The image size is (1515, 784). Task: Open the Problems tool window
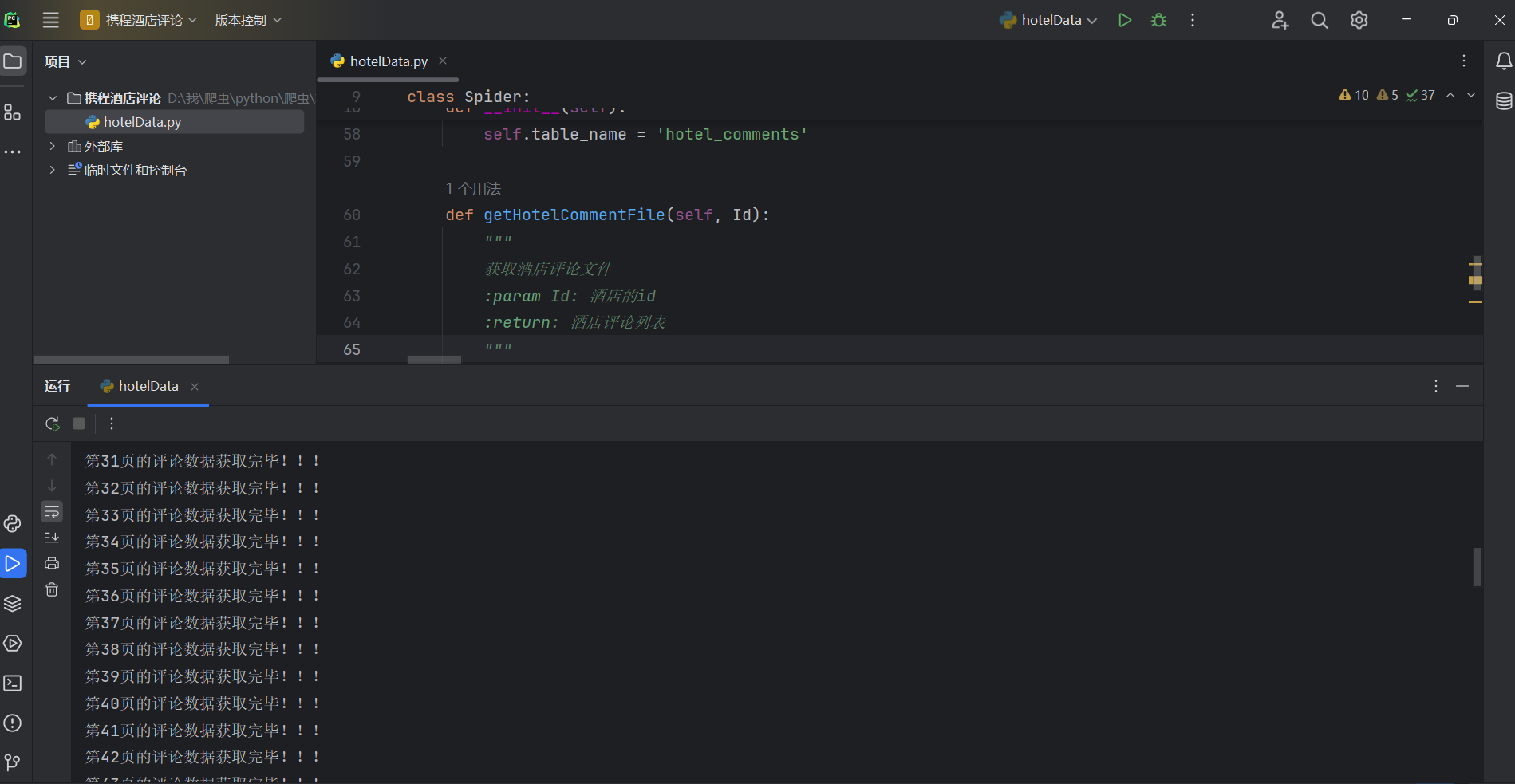(x=13, y=723)
